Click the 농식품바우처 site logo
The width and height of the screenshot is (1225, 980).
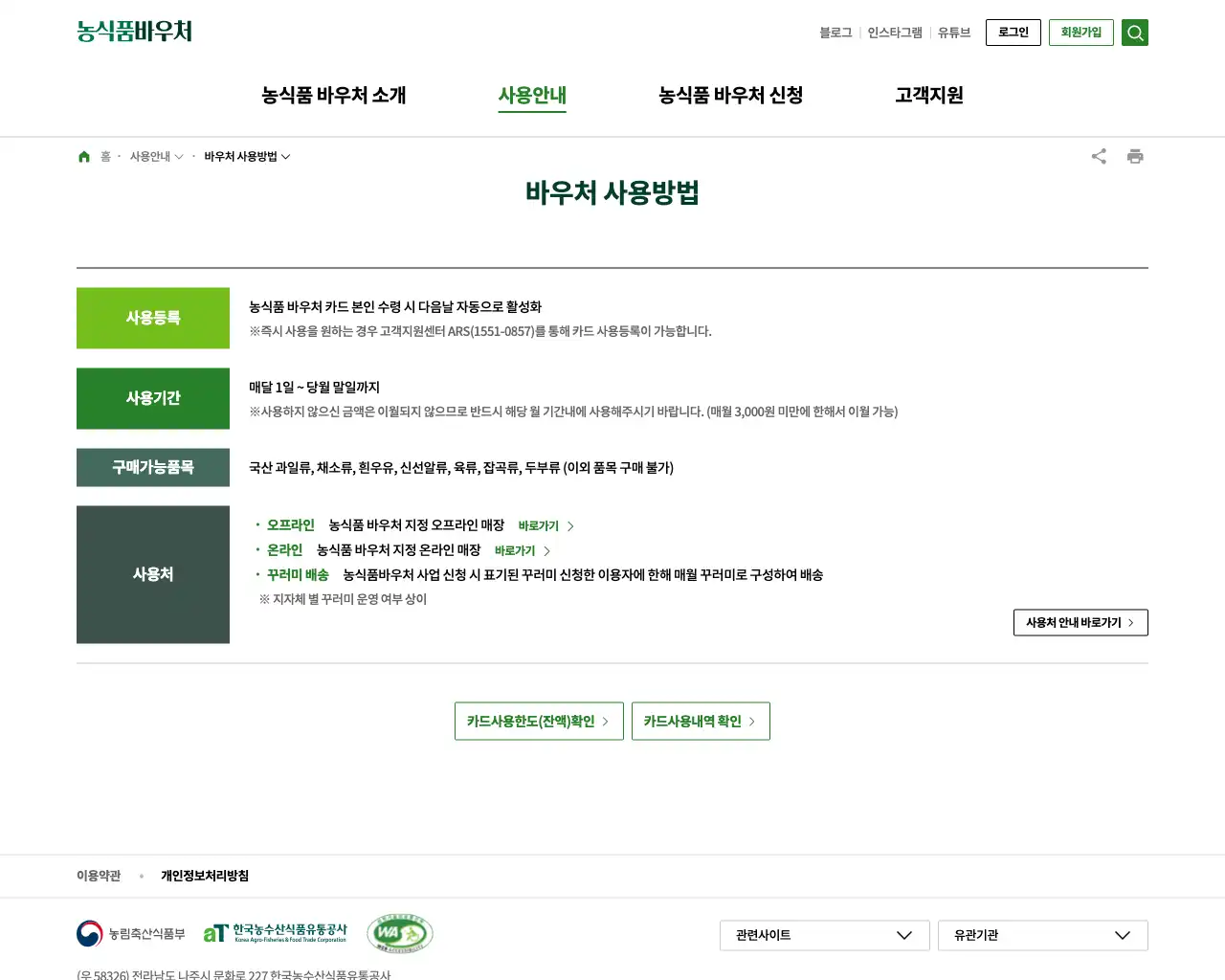(135, 32)
